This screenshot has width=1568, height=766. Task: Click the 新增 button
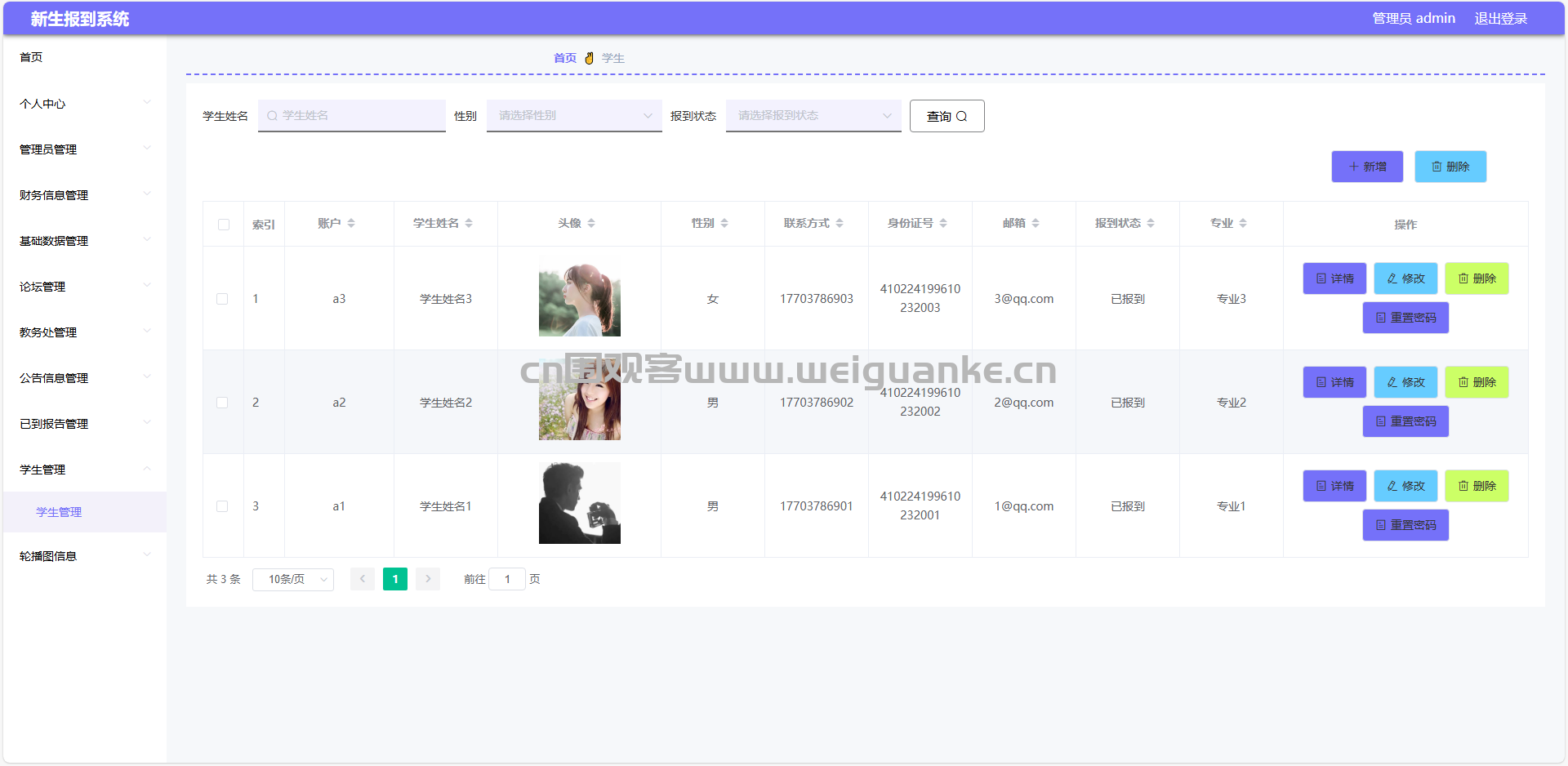(x=1367, y=167)
